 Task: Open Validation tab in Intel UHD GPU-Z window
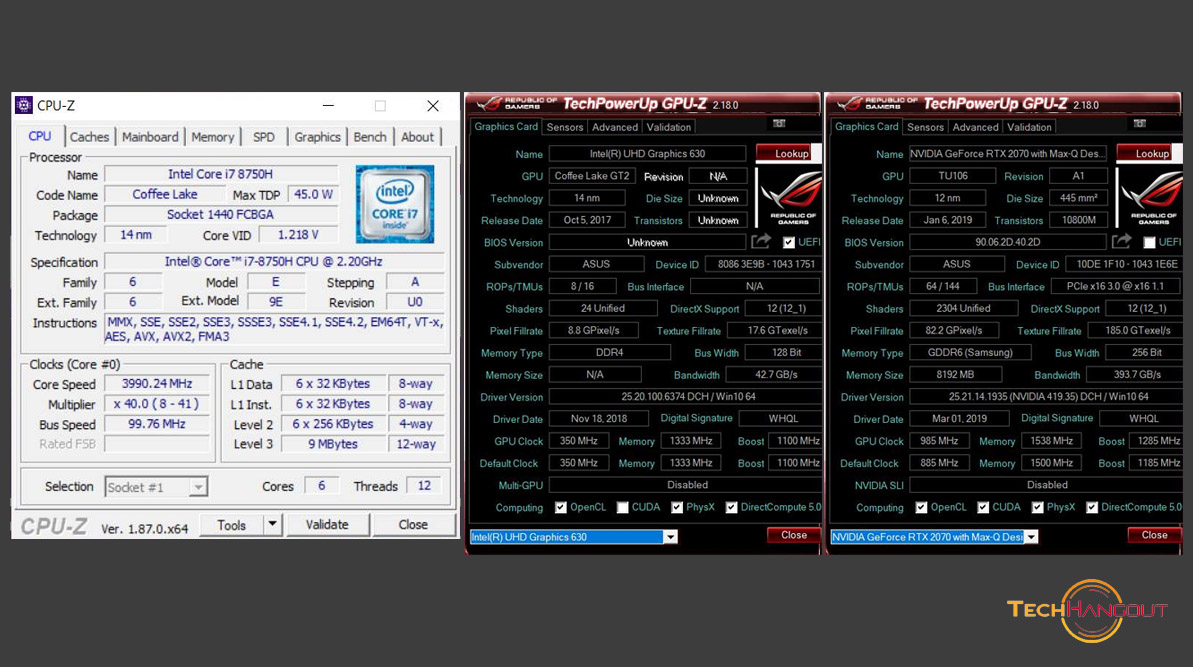tap(669, 127)
